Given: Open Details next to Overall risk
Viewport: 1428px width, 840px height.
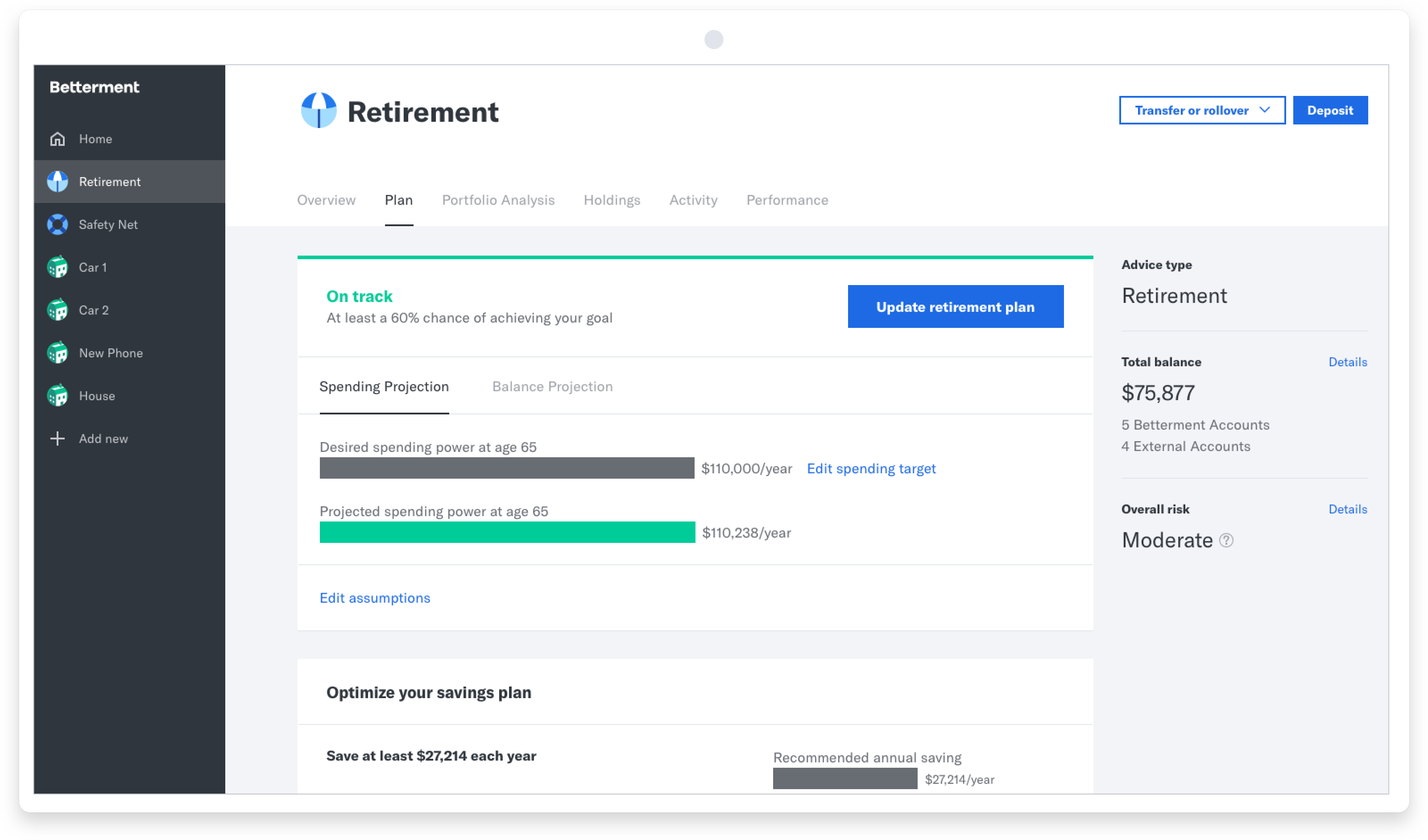Looking at the screenshot, I should [x=1348, y=509].
